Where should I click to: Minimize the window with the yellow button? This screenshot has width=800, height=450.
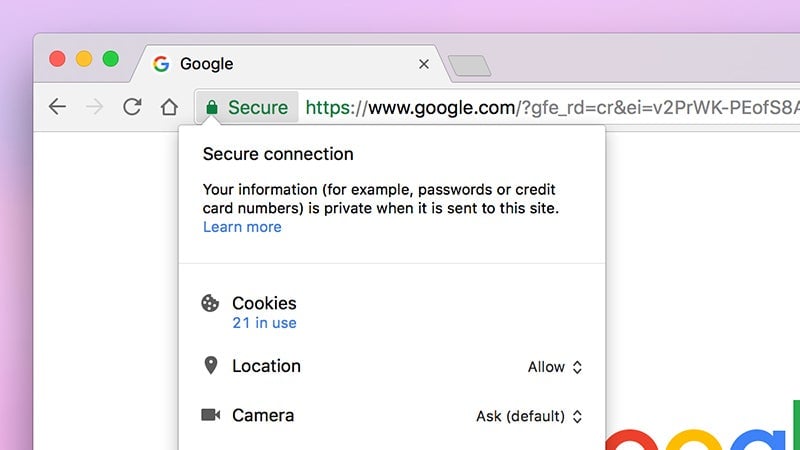click(x=84, y=59)
